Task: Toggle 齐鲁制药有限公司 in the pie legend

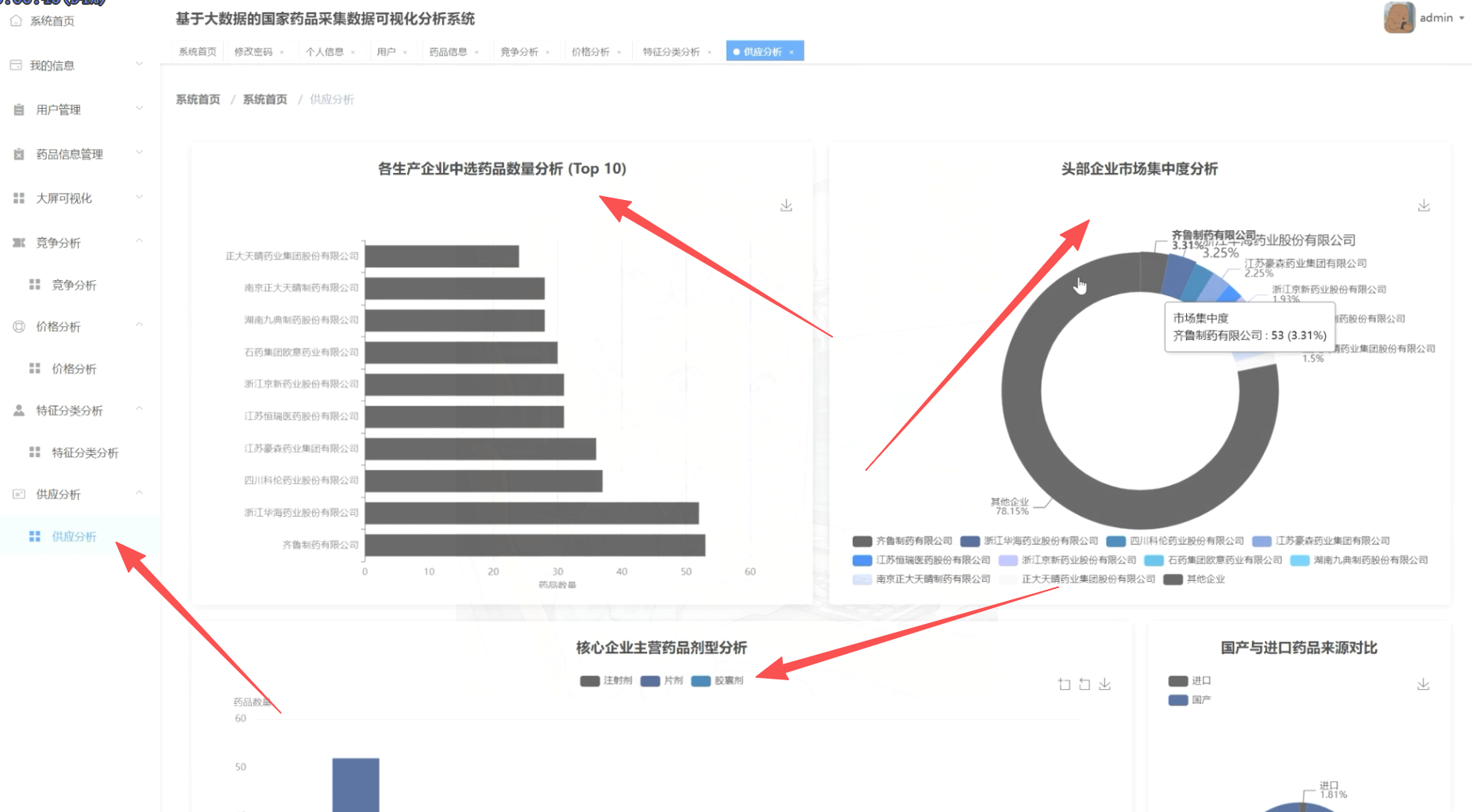Action: coord(902,541)
